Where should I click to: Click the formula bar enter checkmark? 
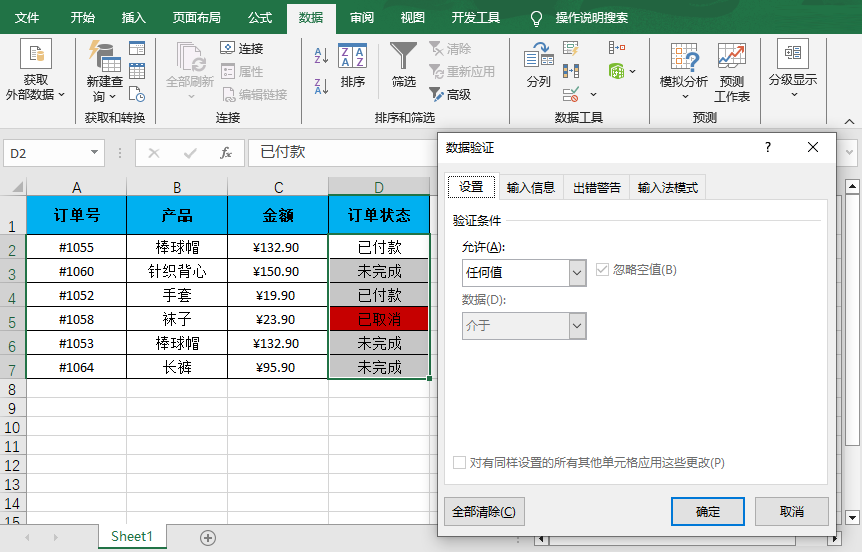point(190,153)
